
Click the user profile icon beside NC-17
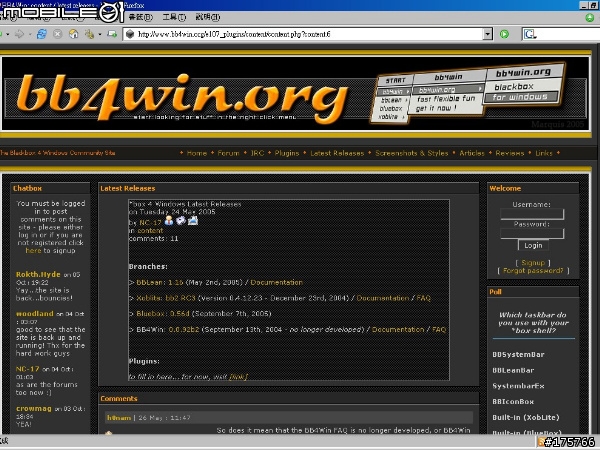pos(169,220)
